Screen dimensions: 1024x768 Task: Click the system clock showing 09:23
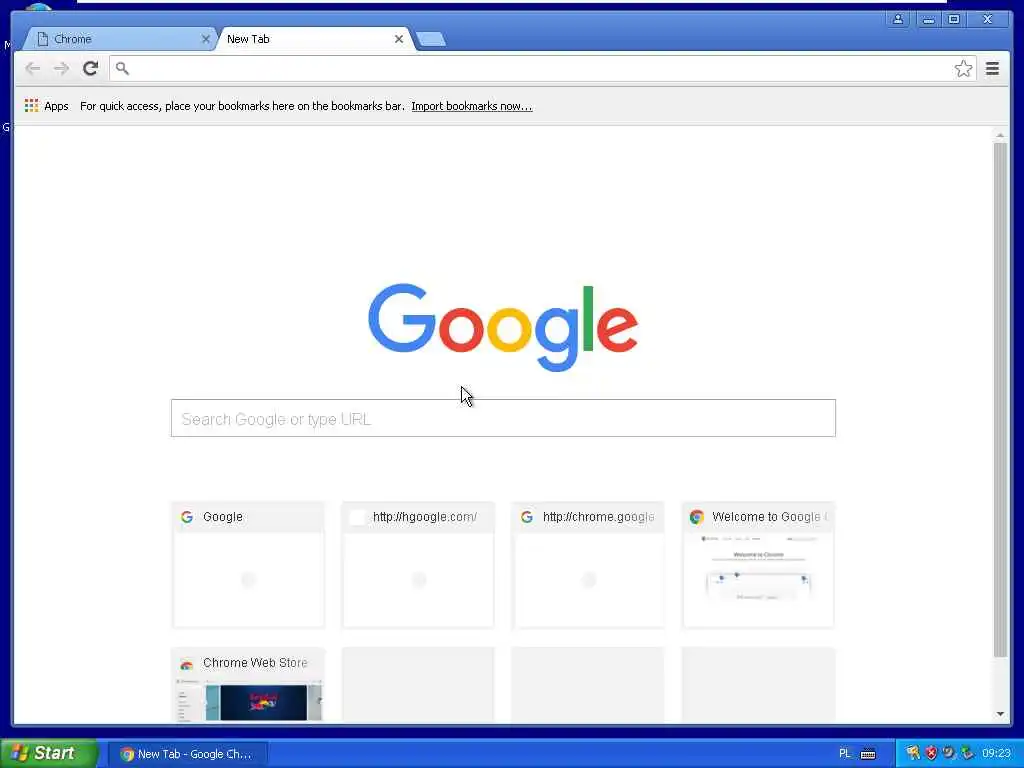click(x=996, y=754)
